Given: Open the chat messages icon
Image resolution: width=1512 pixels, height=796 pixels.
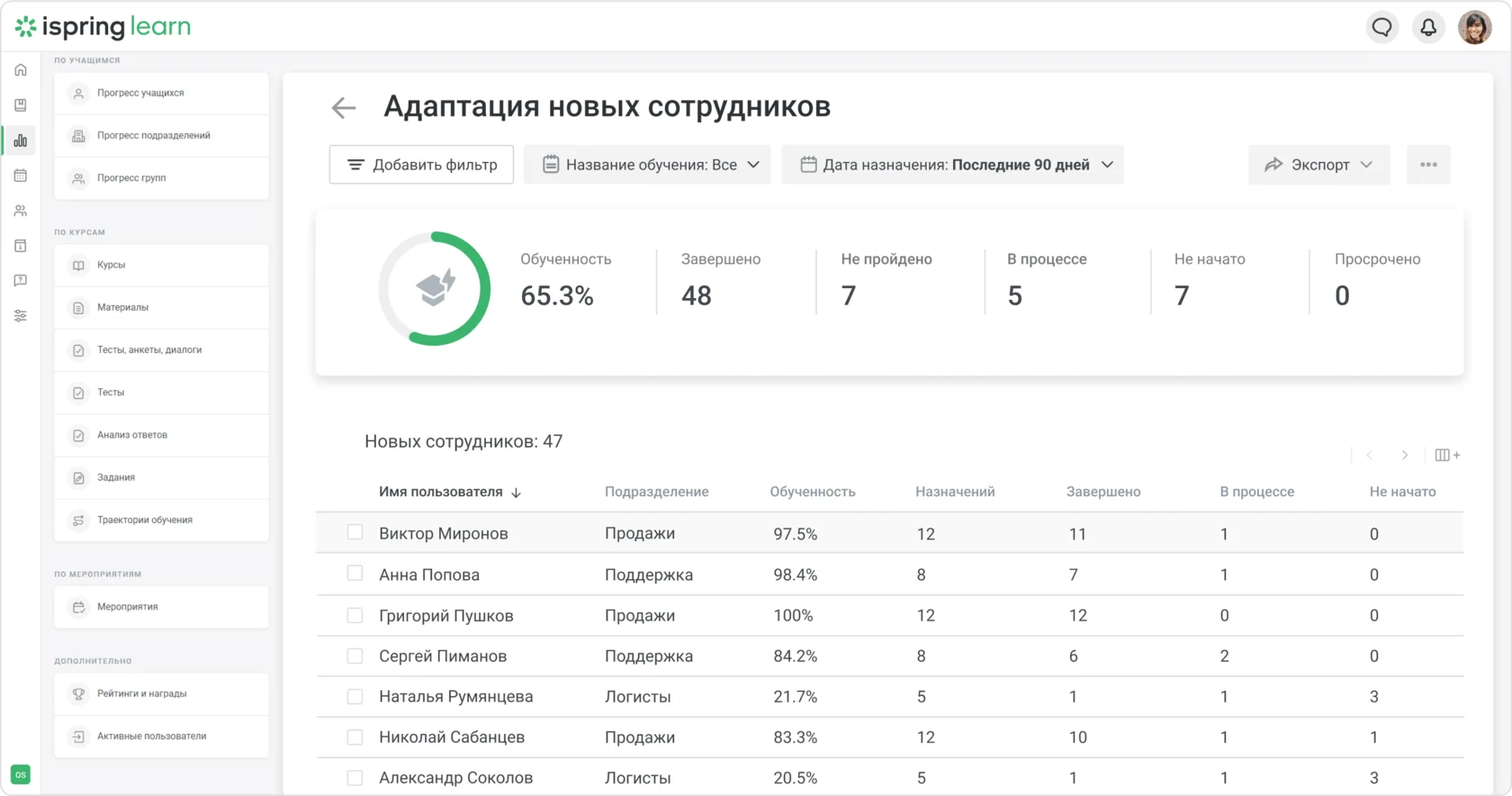Looking at the screenshot, I should (1381, 28).
